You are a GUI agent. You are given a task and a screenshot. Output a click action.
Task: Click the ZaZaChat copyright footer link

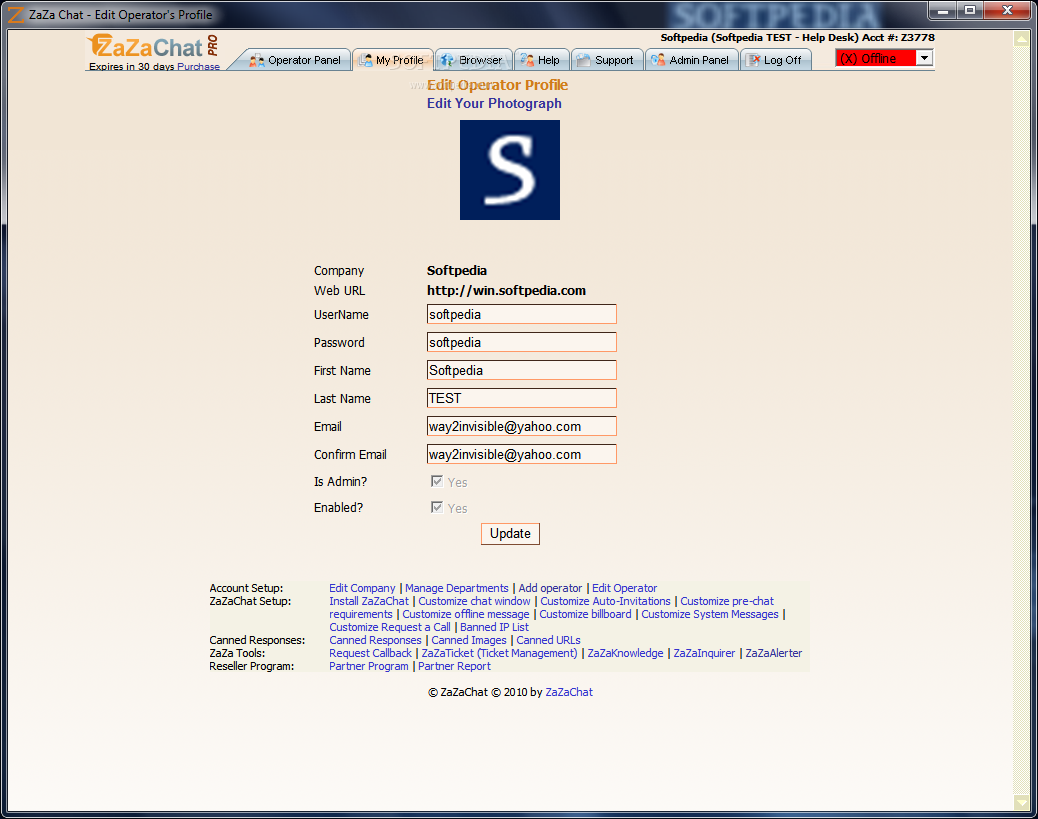click(x=569, y=692)
